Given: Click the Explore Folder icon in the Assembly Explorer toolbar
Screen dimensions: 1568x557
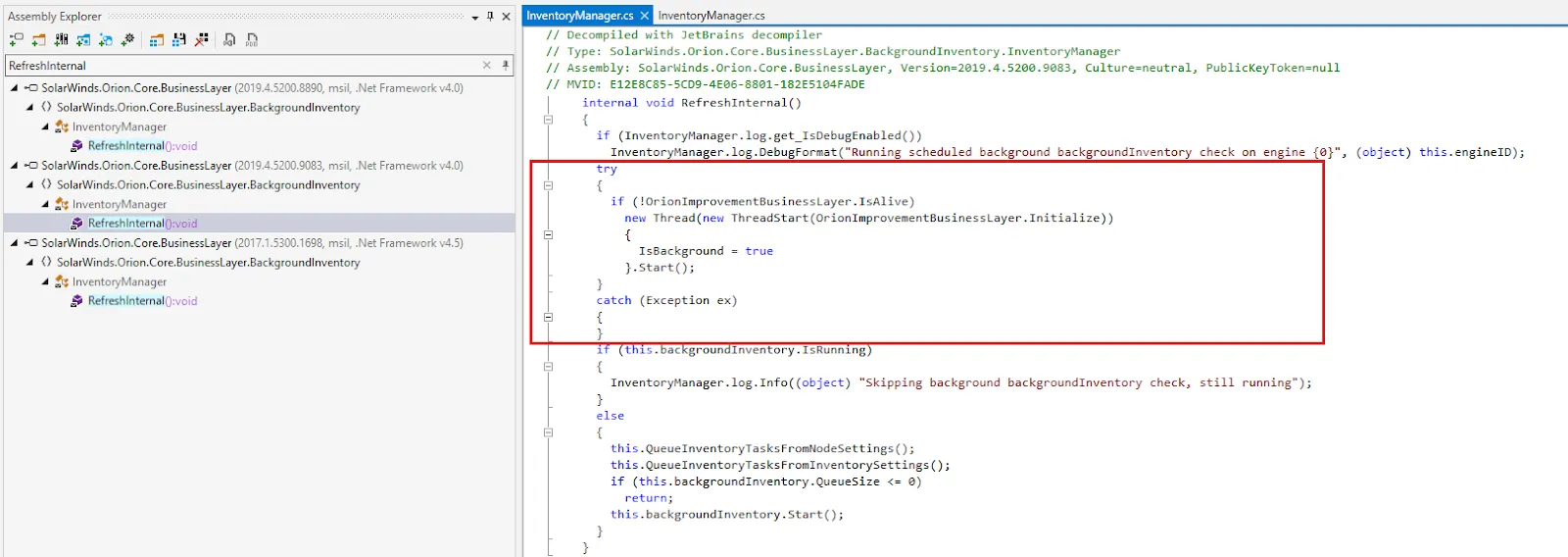Looking at the screenshot, I should tap(38, 40).
